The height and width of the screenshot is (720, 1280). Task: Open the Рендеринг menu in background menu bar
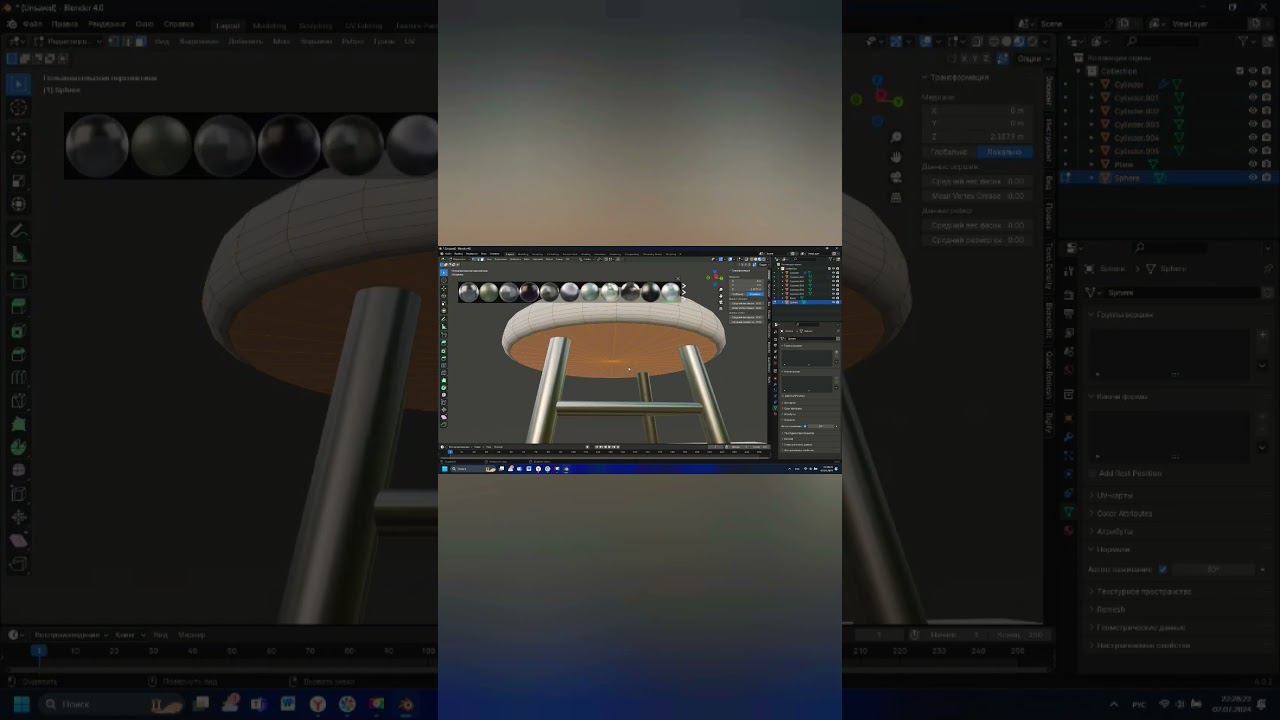click(107, 24)
